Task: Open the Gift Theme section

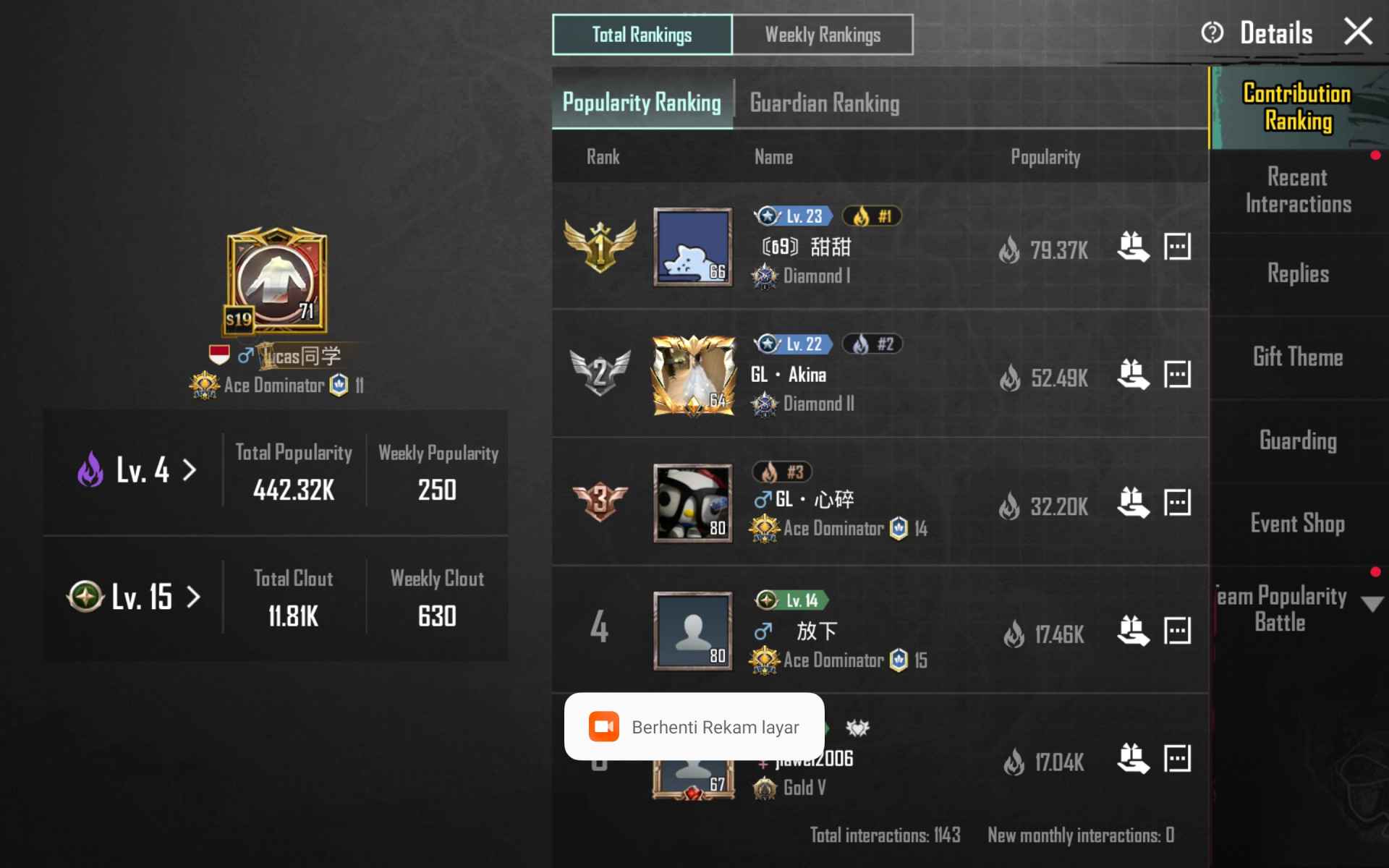Action: click(x=1298, y=357)
